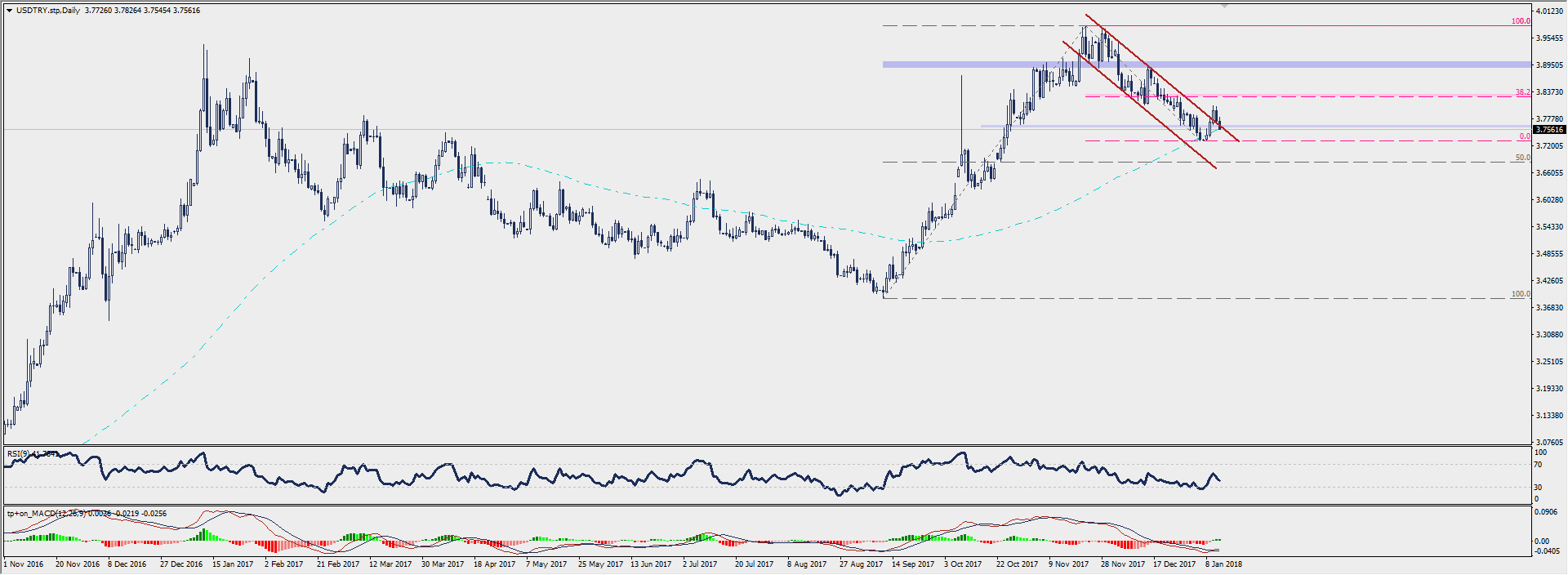Click the 20 Jul 2017 date label
1568x575 pixels.
pyautogui.click(x=754, y=564)
